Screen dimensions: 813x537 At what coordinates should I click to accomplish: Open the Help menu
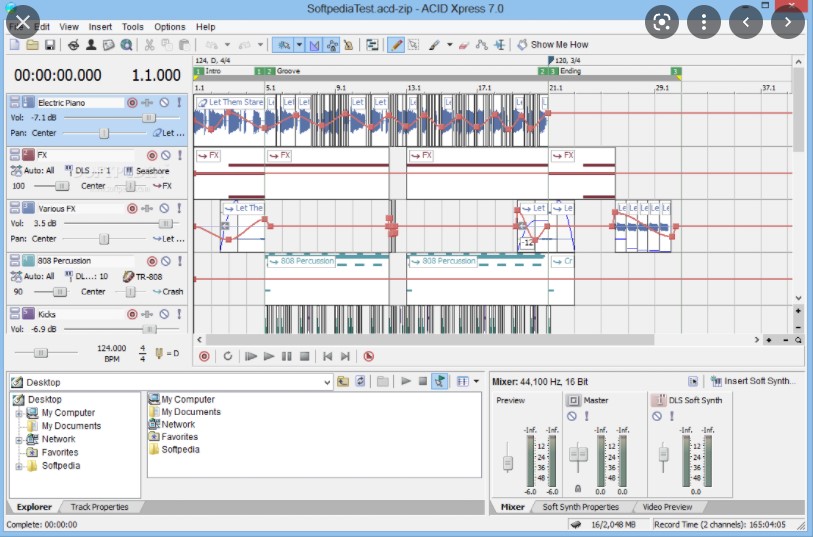[205, 26]
